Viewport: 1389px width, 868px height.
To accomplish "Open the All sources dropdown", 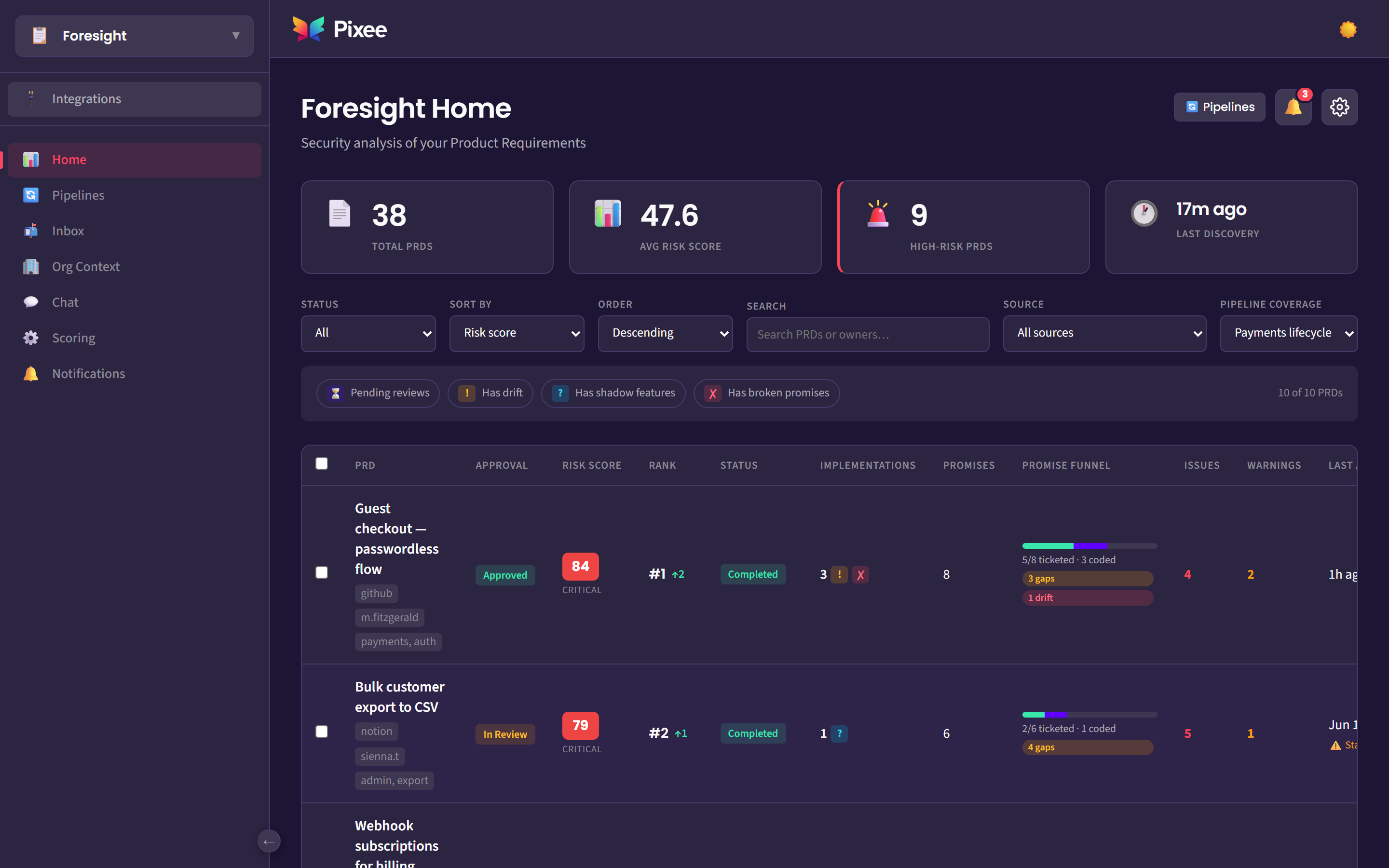I will 1104,333.
